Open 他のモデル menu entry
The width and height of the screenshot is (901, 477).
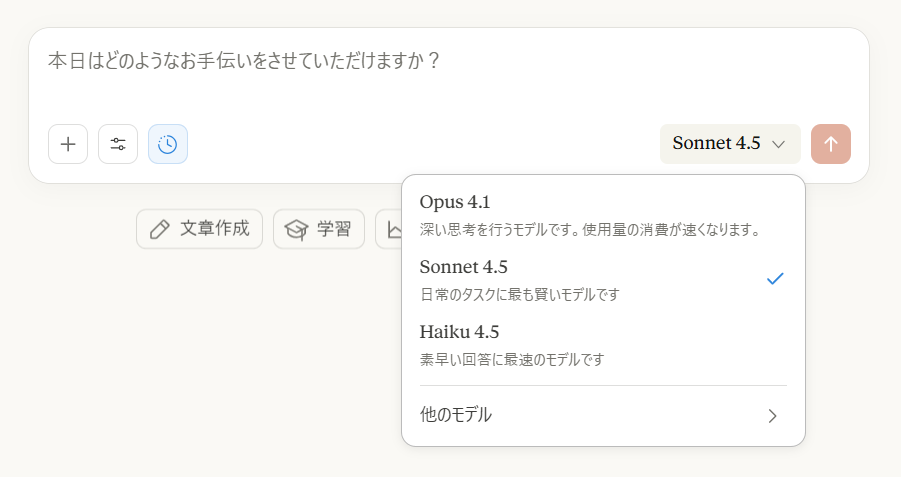(603, 415)
